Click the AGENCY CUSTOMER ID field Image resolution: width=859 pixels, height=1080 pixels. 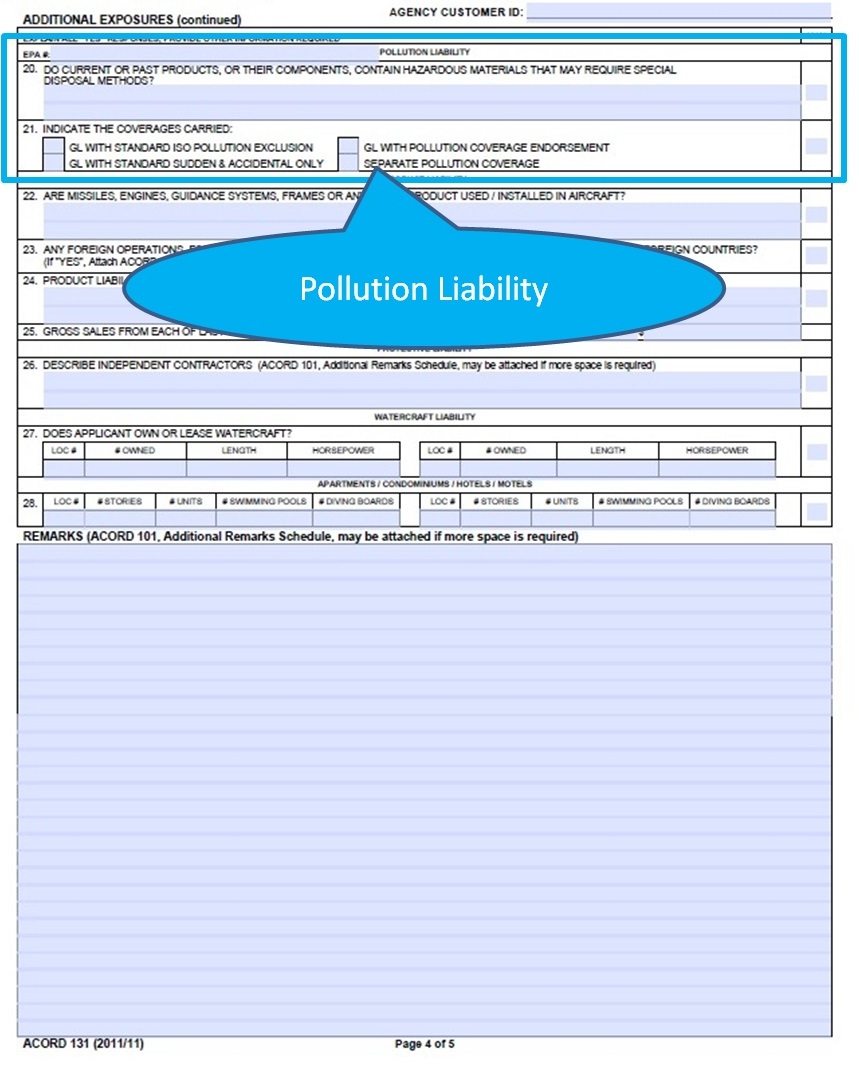660,12
